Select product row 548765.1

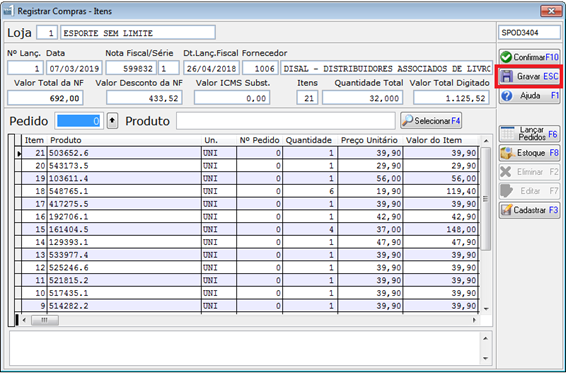pos(247,191)
